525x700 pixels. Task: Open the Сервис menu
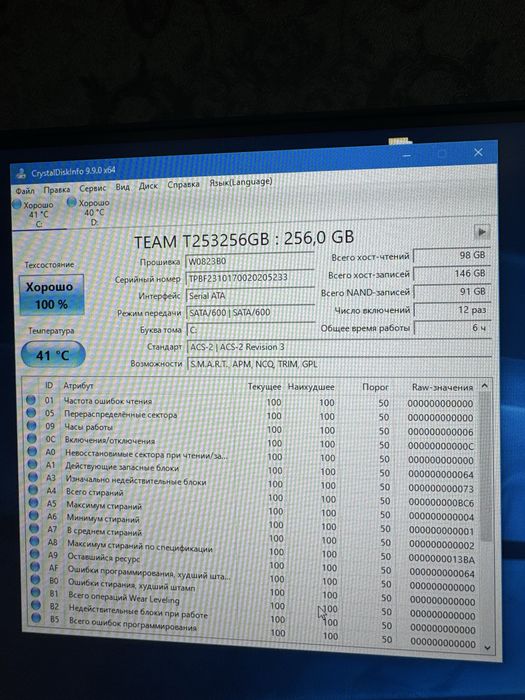(93, 188)
